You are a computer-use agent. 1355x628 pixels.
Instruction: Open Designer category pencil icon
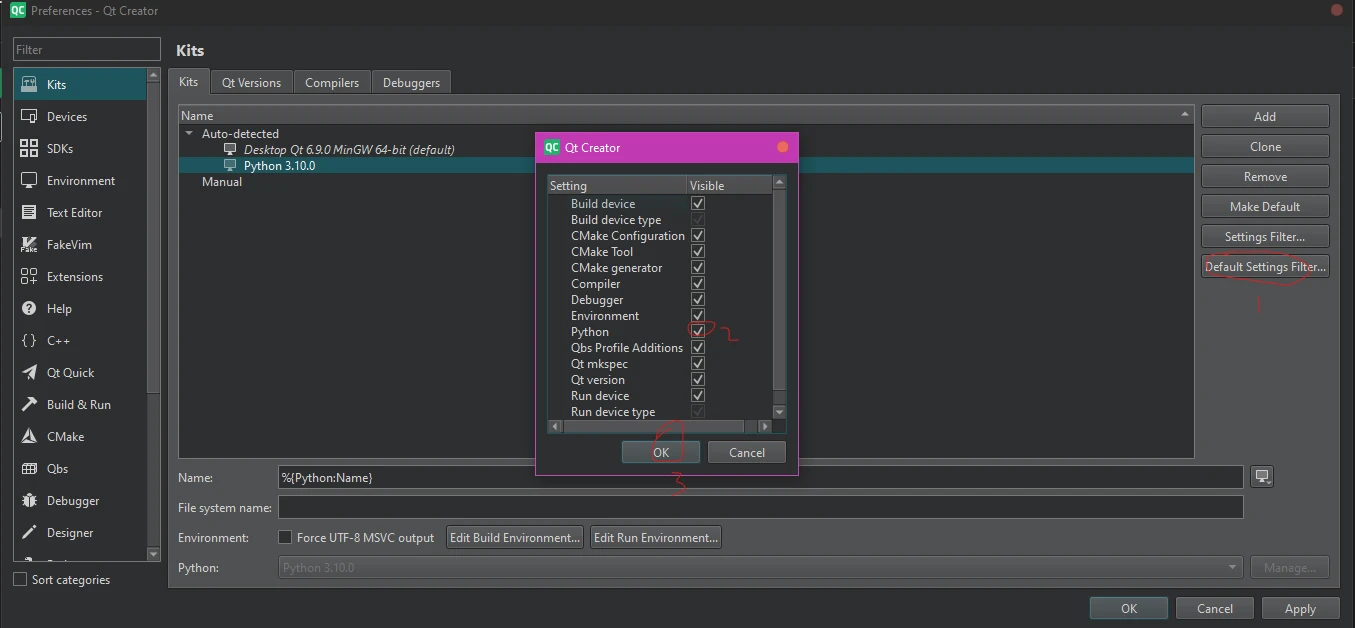(x=29, y=533)
